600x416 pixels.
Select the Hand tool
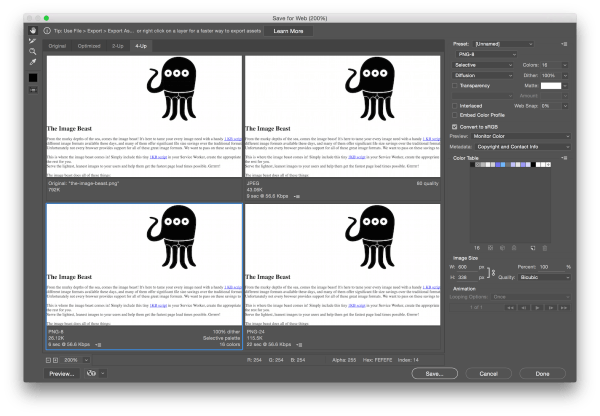click(x=32, y=32)
